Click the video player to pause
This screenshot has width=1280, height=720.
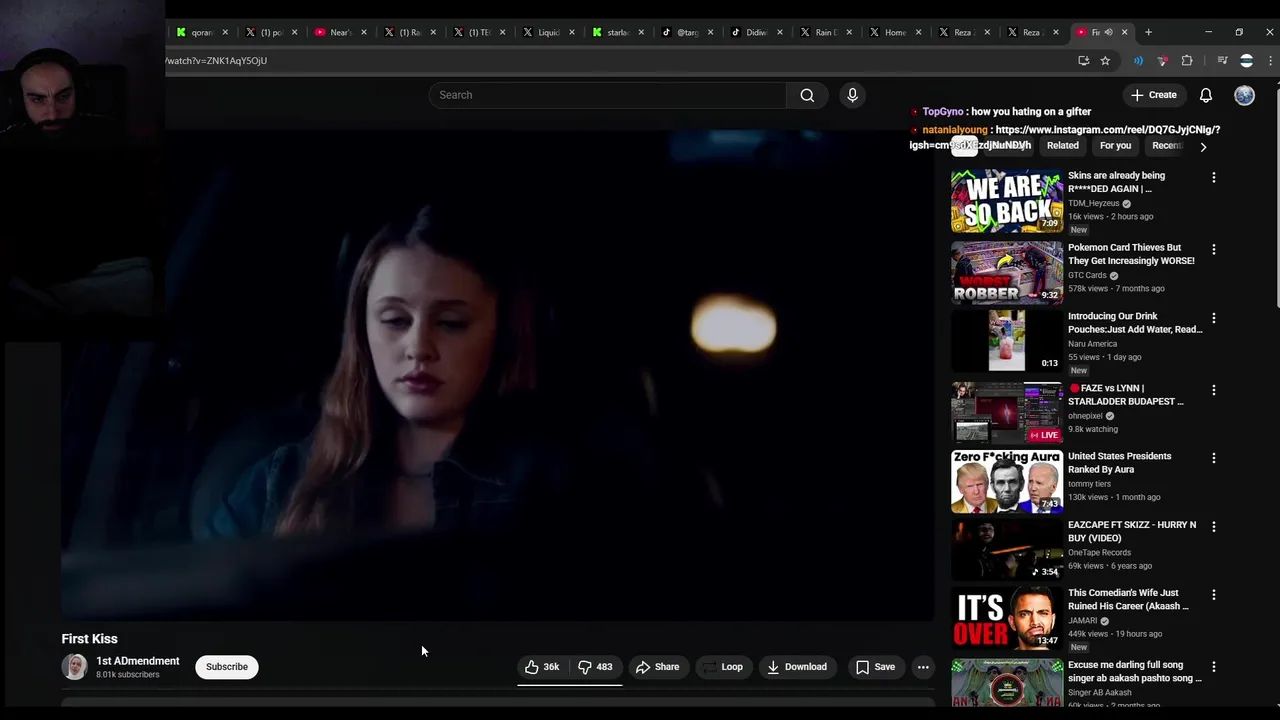tap(498, 374)
